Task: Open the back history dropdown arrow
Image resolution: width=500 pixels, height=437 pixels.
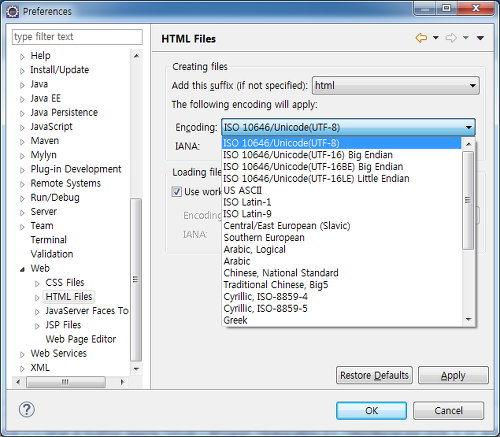Action: coord(436,38)
